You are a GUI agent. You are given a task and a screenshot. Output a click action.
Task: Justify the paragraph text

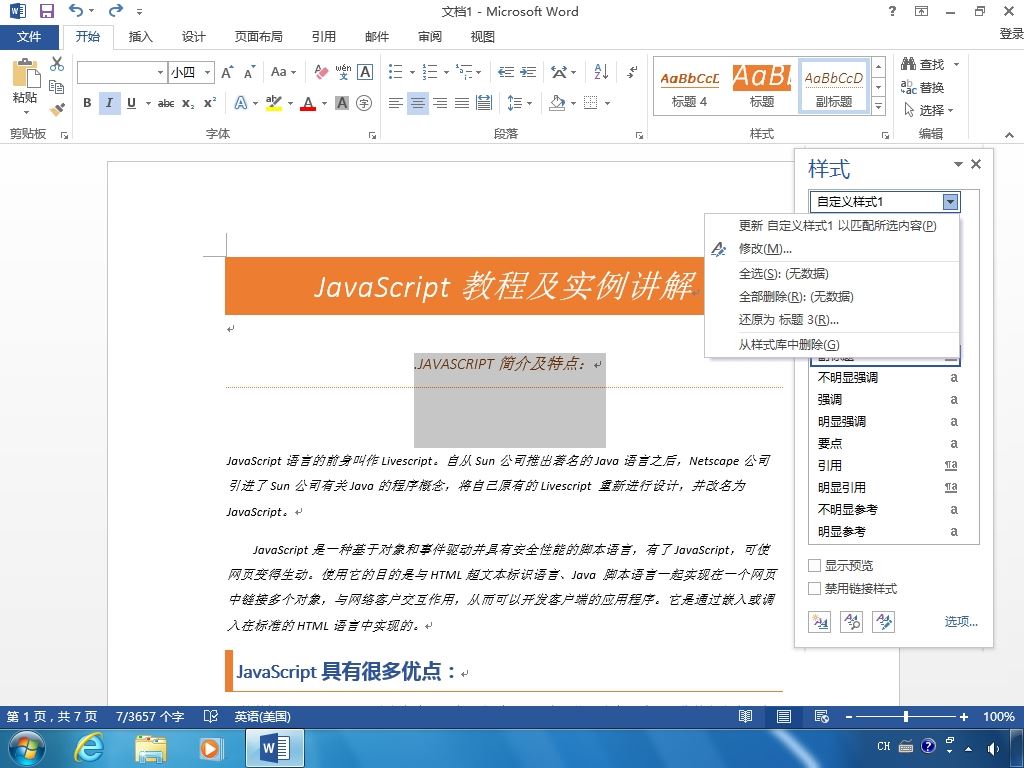click(x=462, y=103)
